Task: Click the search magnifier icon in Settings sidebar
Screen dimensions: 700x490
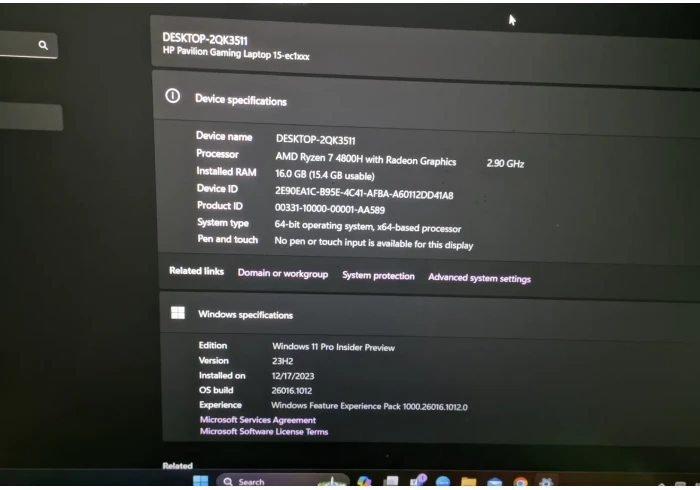Action: 43,45
